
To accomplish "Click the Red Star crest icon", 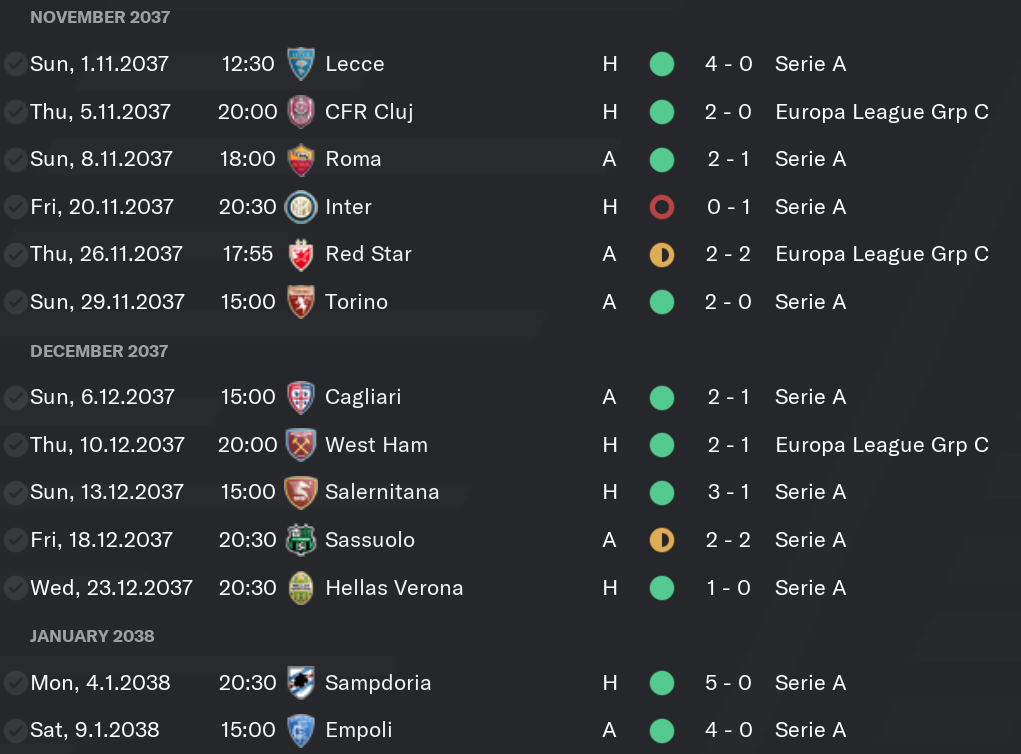I will pyautogui.click(x=301, y=255).
